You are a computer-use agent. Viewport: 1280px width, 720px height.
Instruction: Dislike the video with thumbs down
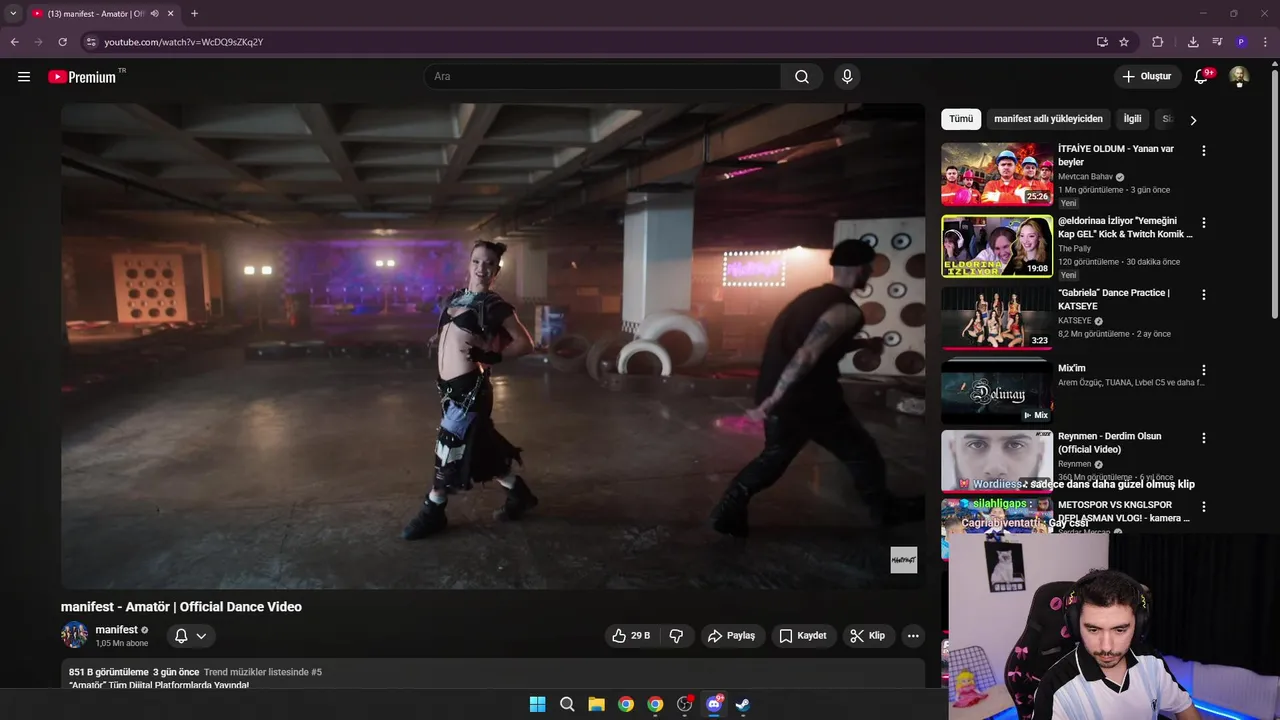coord(676,636)
